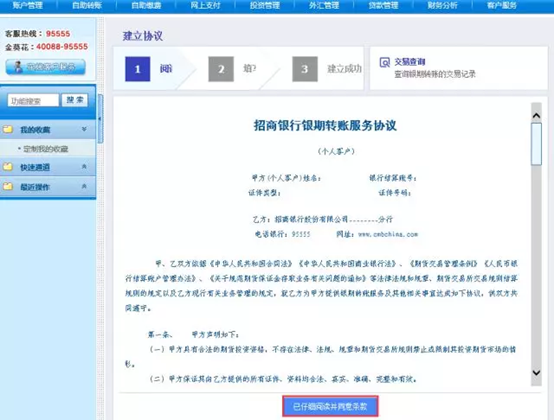Open the 账户管理 menu
The height and width of the screenshot is (420, 554).
[28, 5]
